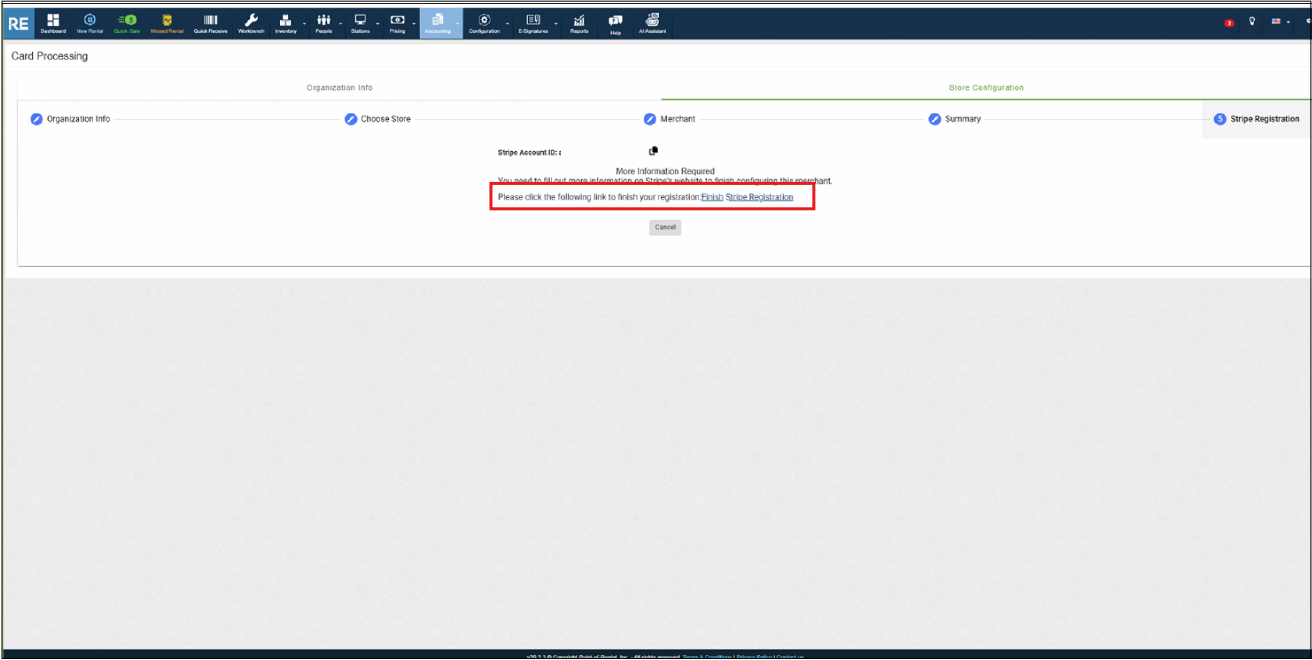This screenshot has width=1312, height=660.
Task: Launch the AI Assistant robot icon
Action: (652, 23)
